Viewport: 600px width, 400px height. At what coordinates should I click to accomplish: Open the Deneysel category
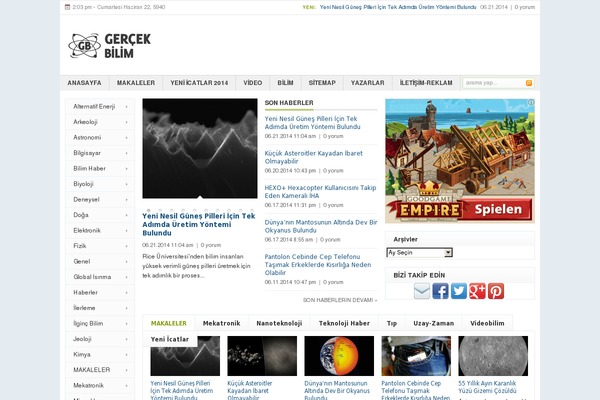[86, 199]
